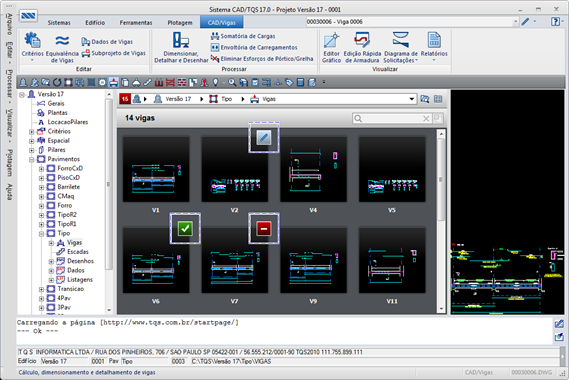Open the Relatórios icon
Viewport: 569px width, 380px height.
pyautogui.click(x=434, y=46)
